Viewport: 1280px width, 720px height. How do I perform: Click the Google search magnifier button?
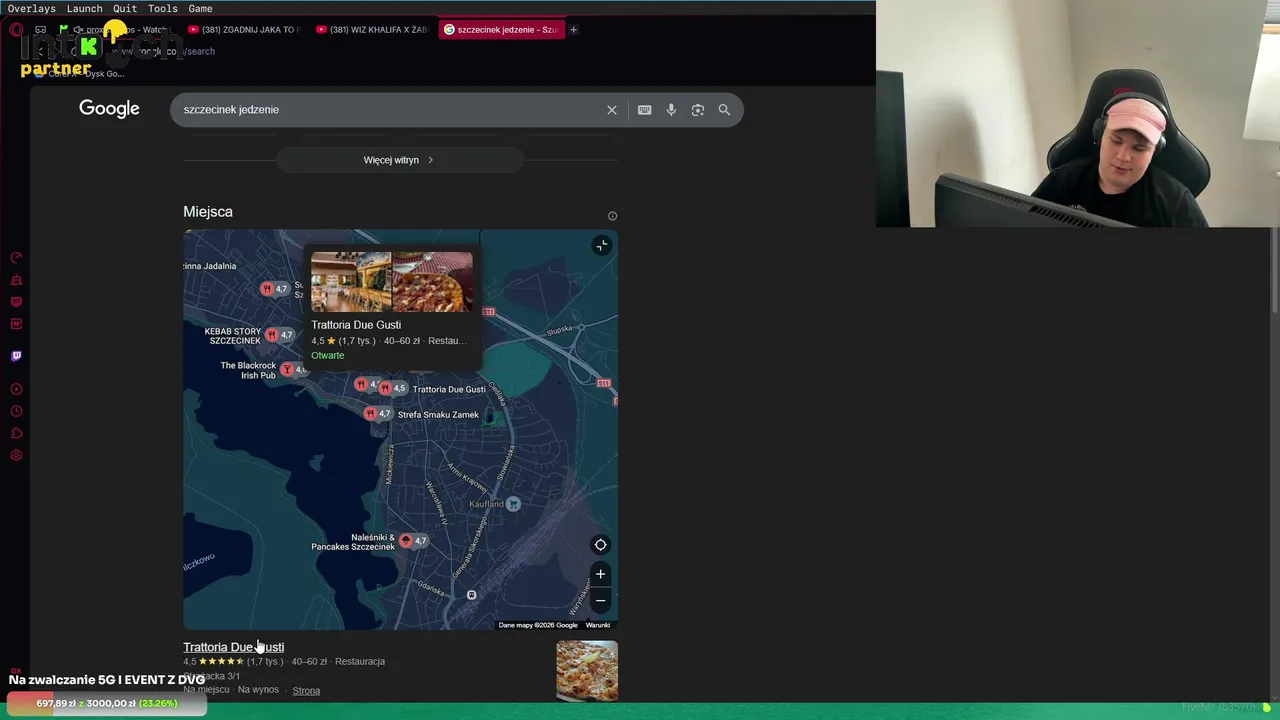(724, 110)
